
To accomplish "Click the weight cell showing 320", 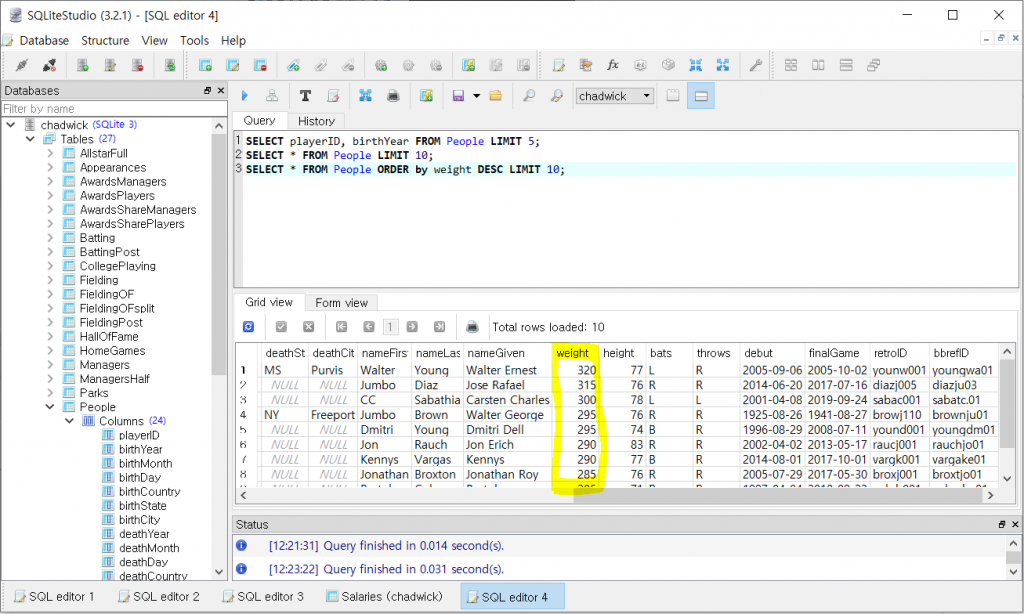I will (575, 370).
